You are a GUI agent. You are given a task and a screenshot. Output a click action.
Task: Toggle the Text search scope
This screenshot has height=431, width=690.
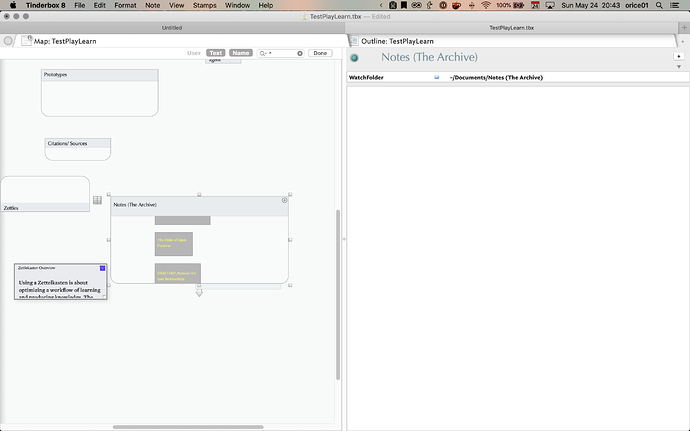[x=216, y=53]
